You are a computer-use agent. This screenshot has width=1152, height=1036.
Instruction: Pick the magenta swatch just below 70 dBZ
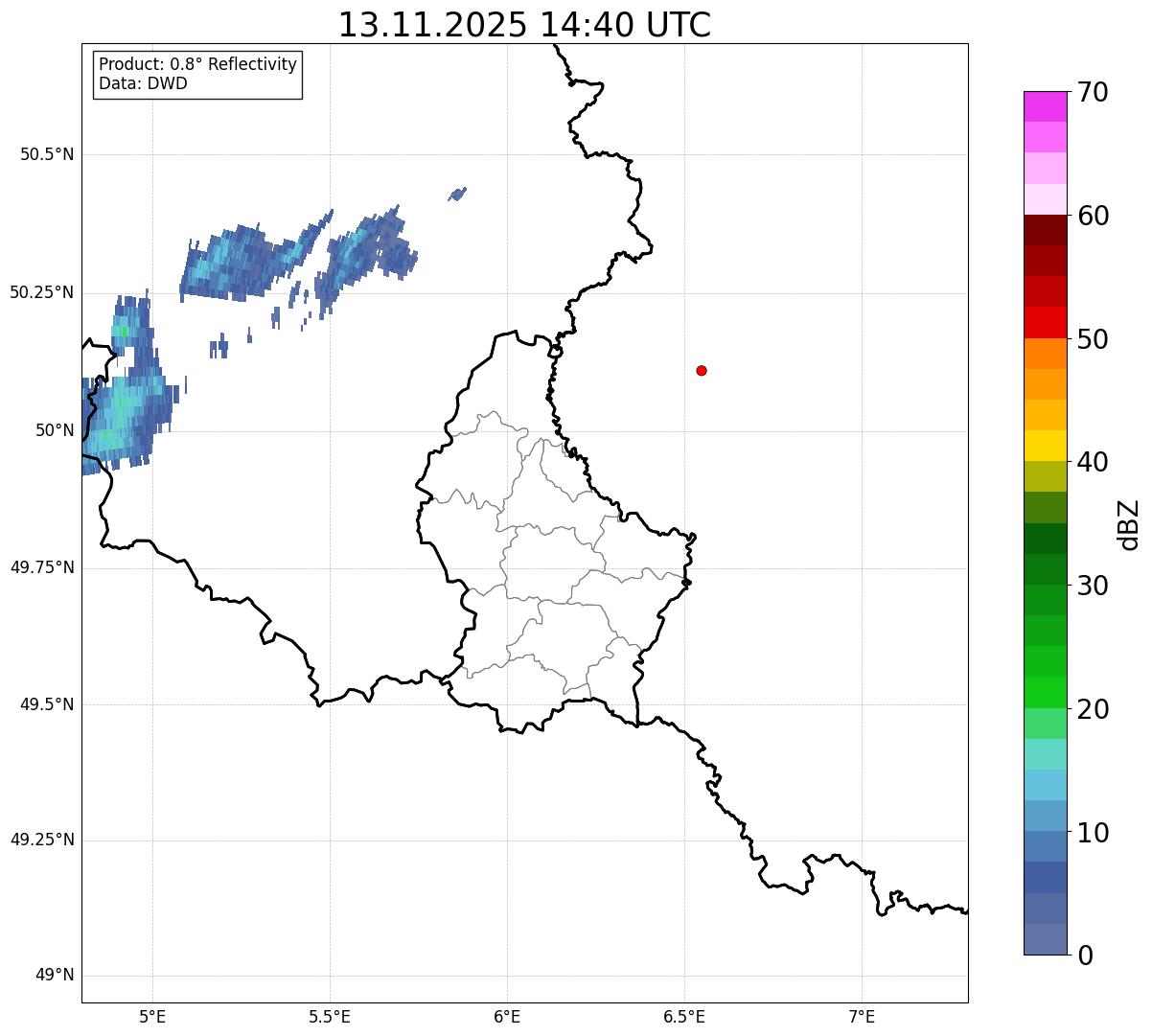(x=1045, y=106)
